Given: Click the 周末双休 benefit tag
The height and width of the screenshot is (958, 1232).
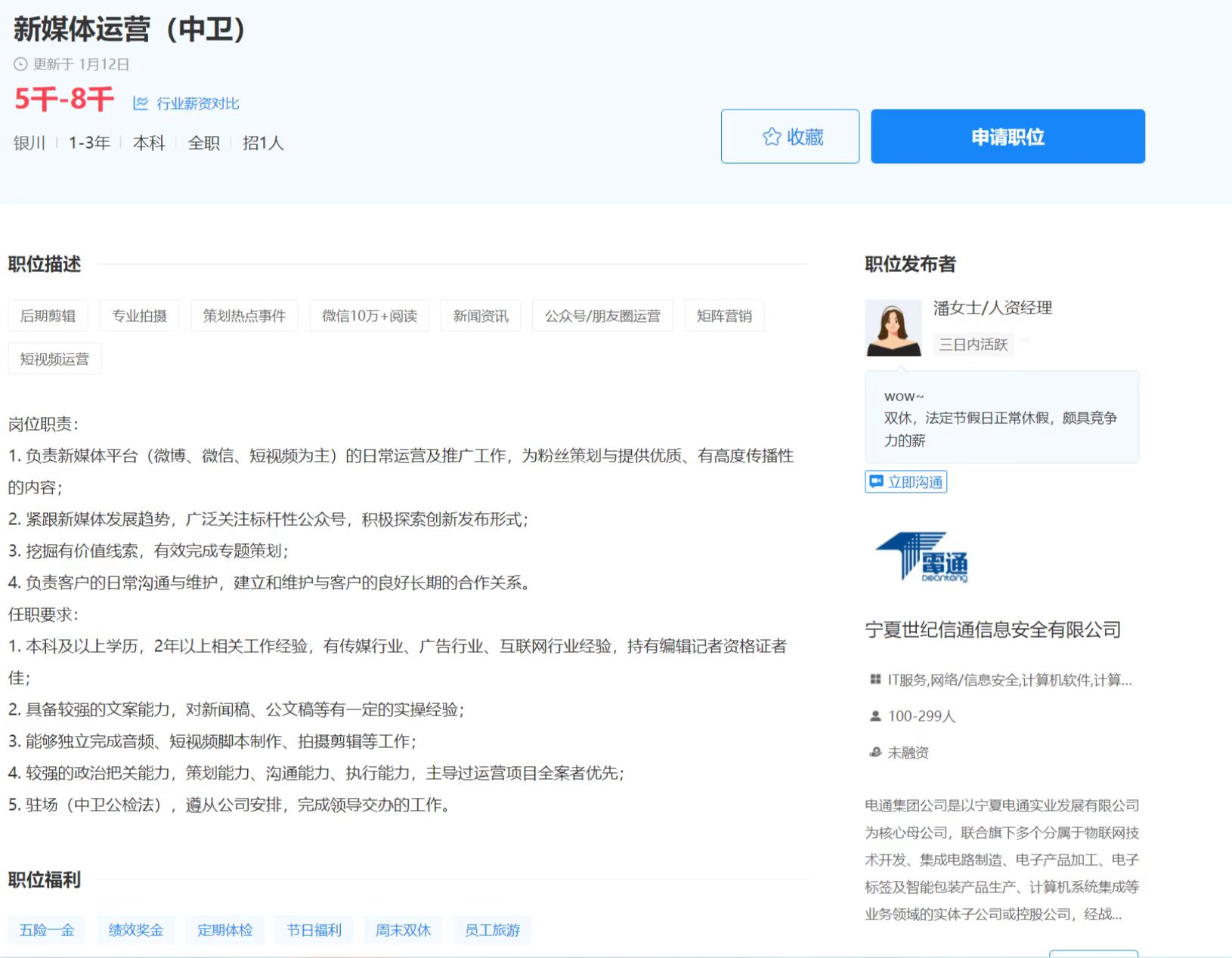Looking at the screenshot, I should tap(403, 930).
